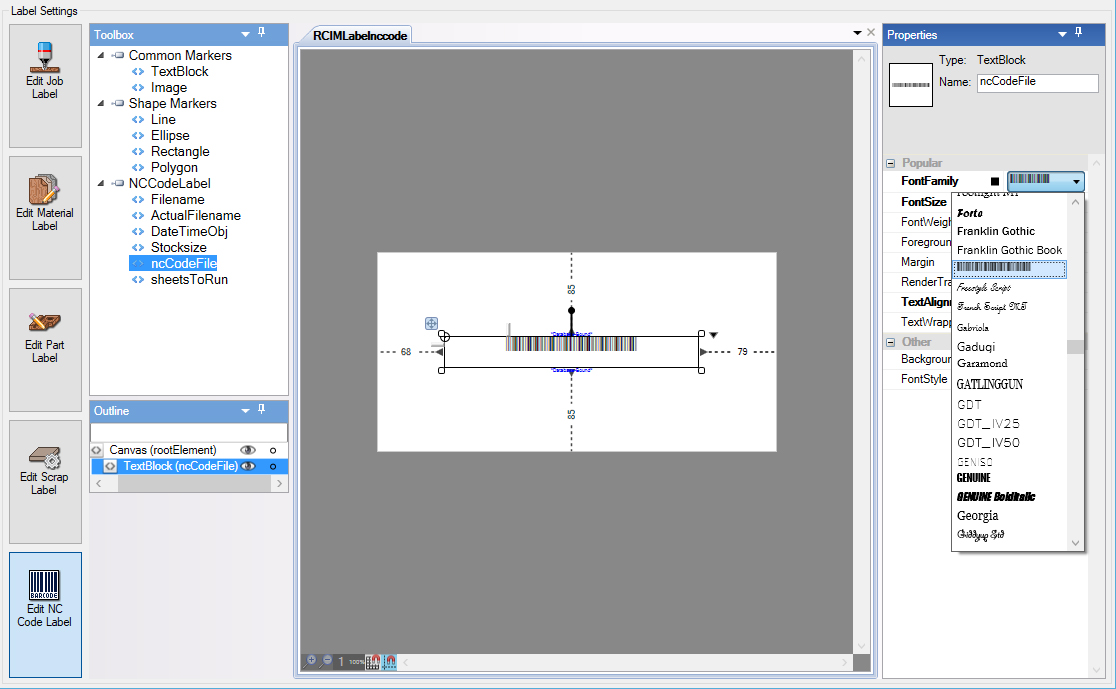Choose Franklin Gothic Book from font list
The height and width of the screenshot is (689, 1116).
[1009, 250]
